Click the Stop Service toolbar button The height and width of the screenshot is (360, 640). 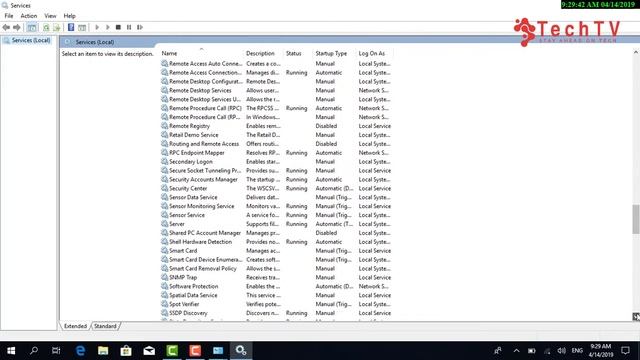pyautogui.click(x=118, y=27)
